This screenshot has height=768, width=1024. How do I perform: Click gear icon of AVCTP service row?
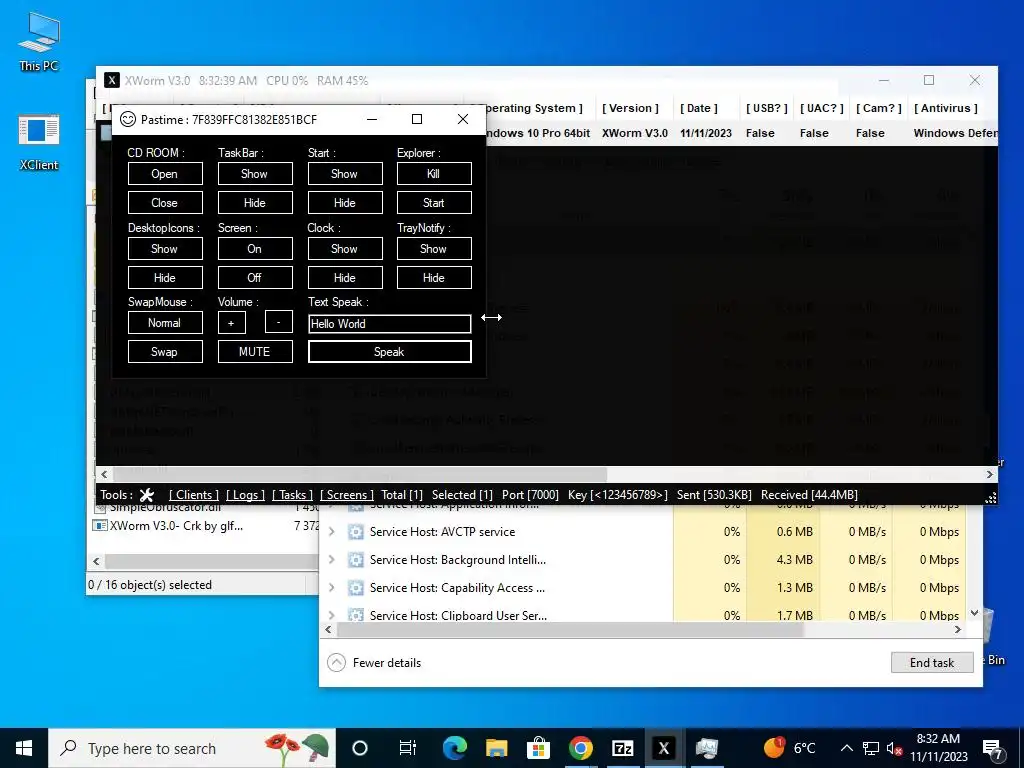click(x=356, y=532)
